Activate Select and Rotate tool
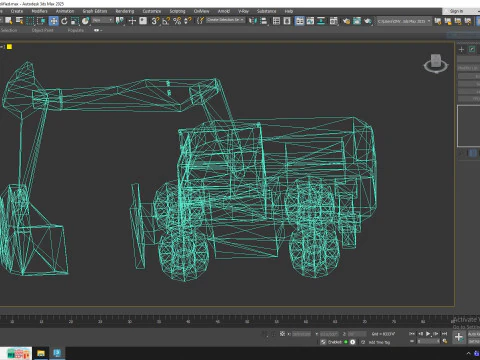The height and width of the screenshot is (360, 480). pyautogui.click(x=64, y=21)
